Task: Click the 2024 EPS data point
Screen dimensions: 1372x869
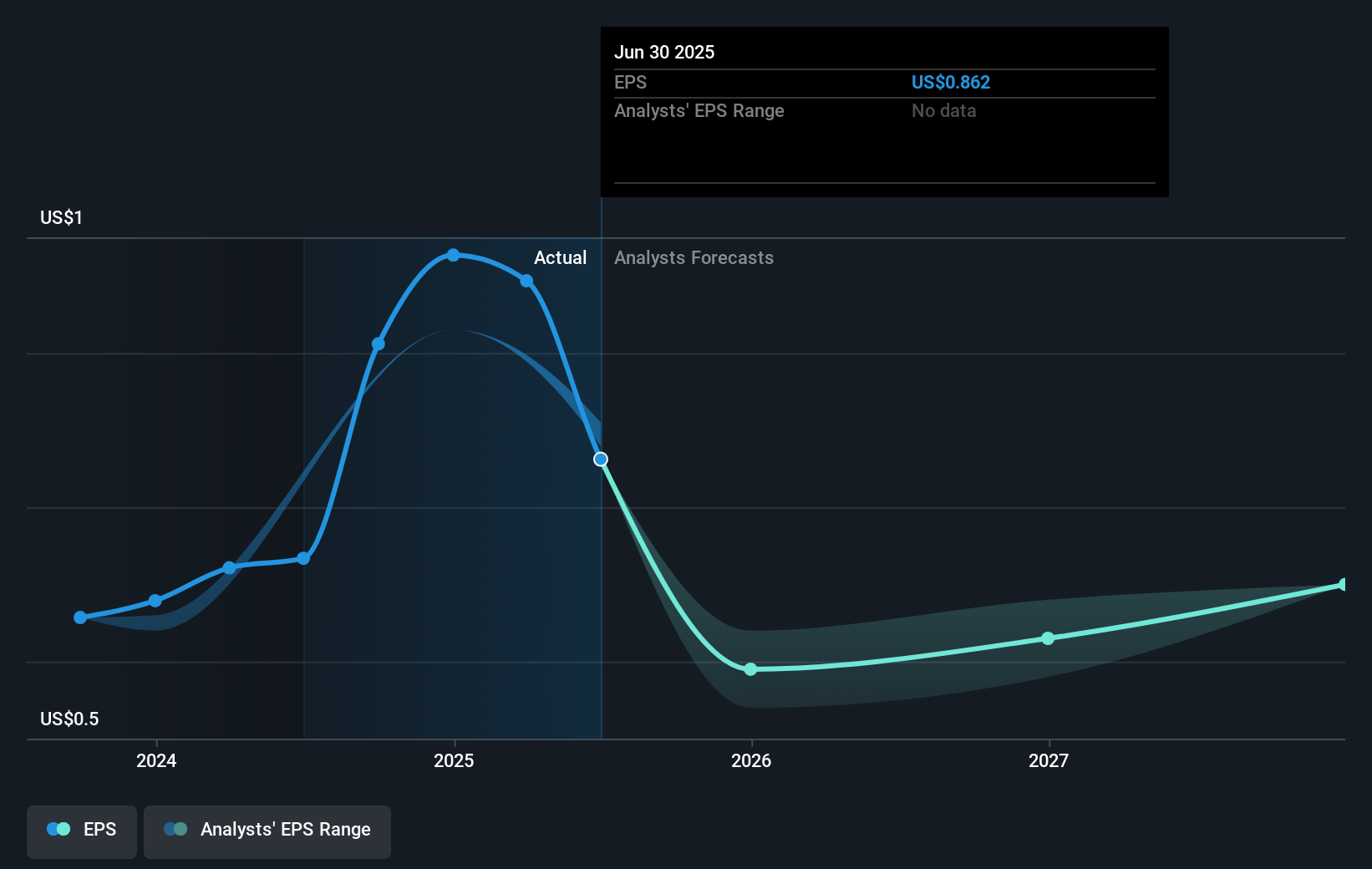Action: coord(155,601)
